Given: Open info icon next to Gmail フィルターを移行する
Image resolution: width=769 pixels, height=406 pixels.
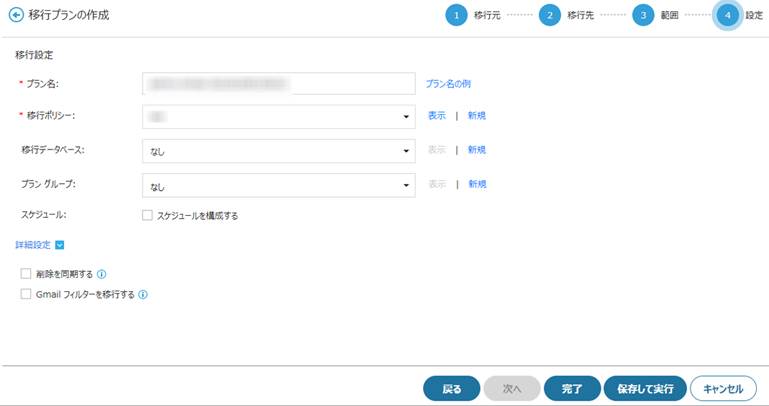Looking at the screenshot, I should click(143, 295).
